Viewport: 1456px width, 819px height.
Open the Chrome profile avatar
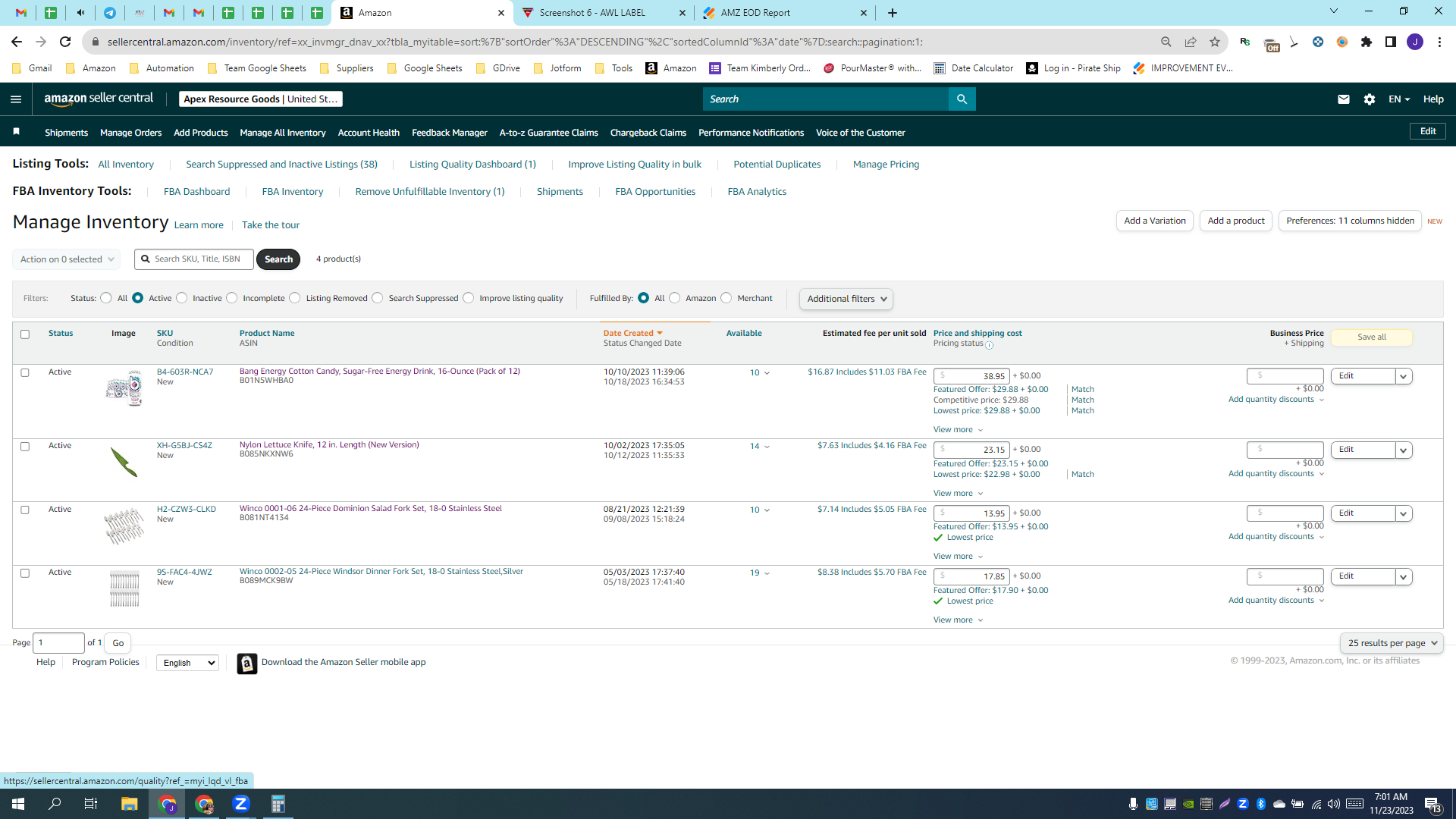point(1415,42)
